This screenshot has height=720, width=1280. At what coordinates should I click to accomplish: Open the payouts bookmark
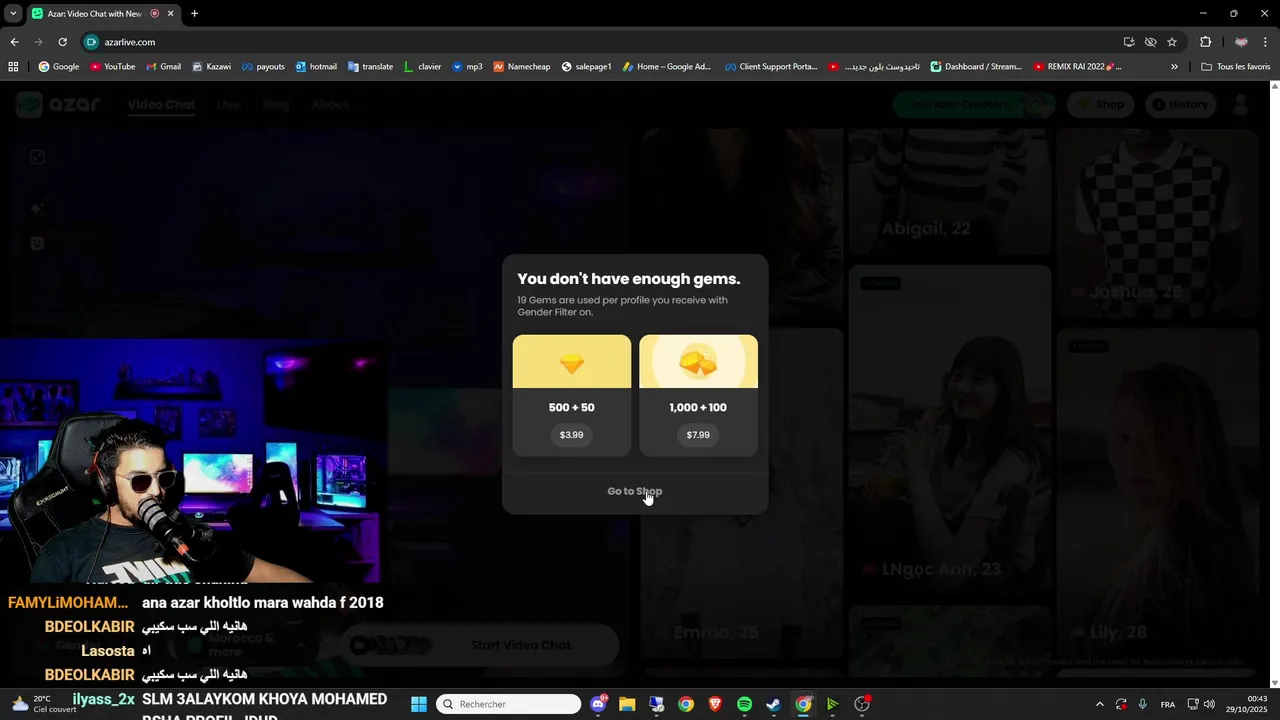pos(263,67)
